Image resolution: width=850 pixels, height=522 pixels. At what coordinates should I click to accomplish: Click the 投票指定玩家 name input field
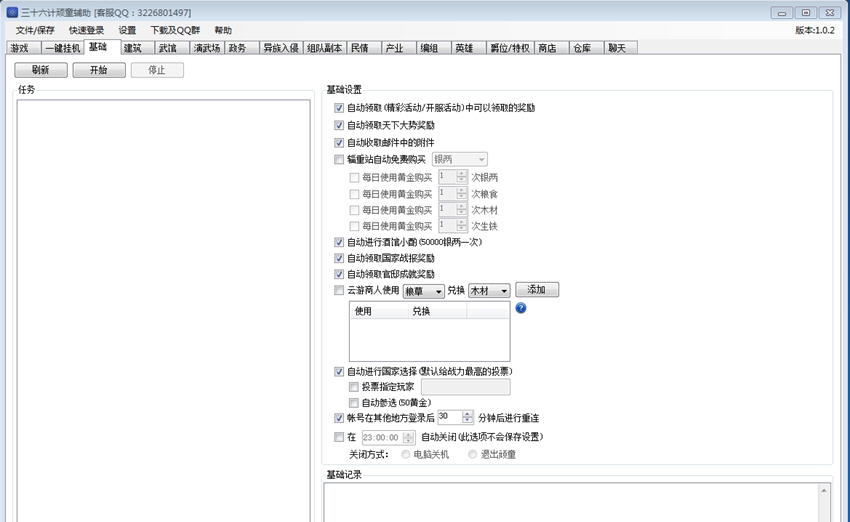pyautogui.click(x=465, y=387)
